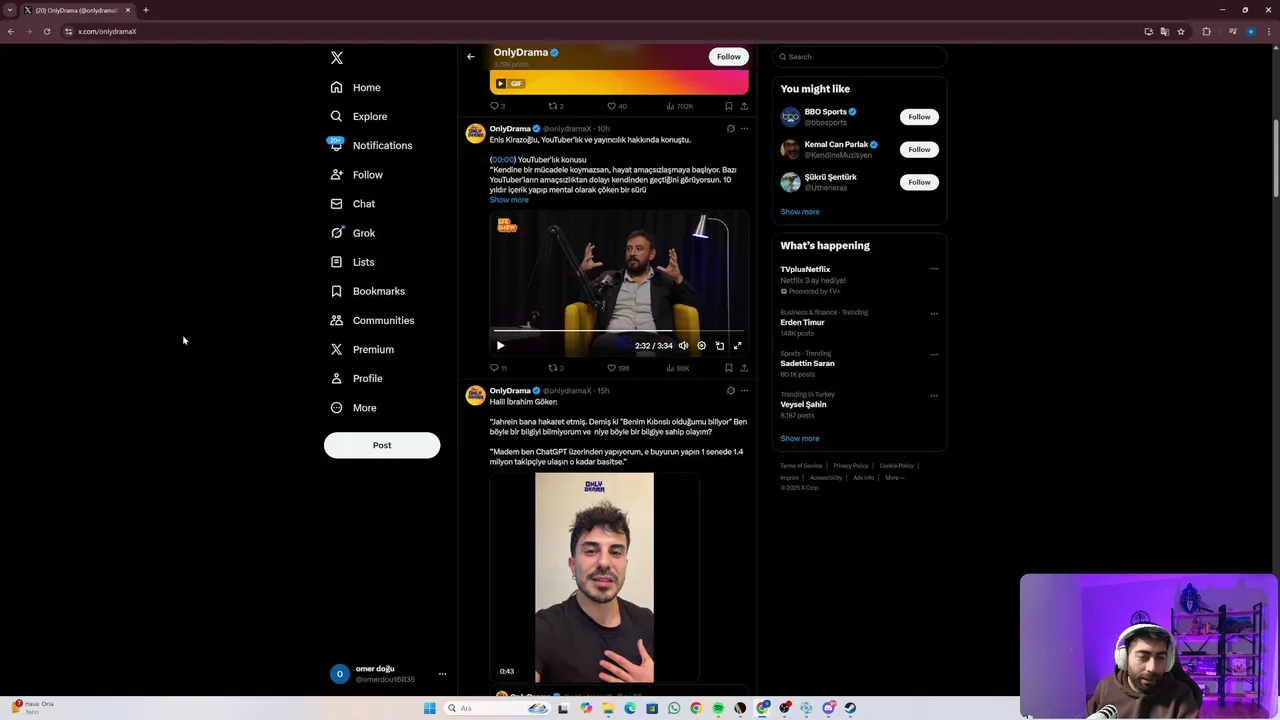Play the Enis Kirazoğlu video
Viewport: 1280px width, 720px height.
click(500, 346)
